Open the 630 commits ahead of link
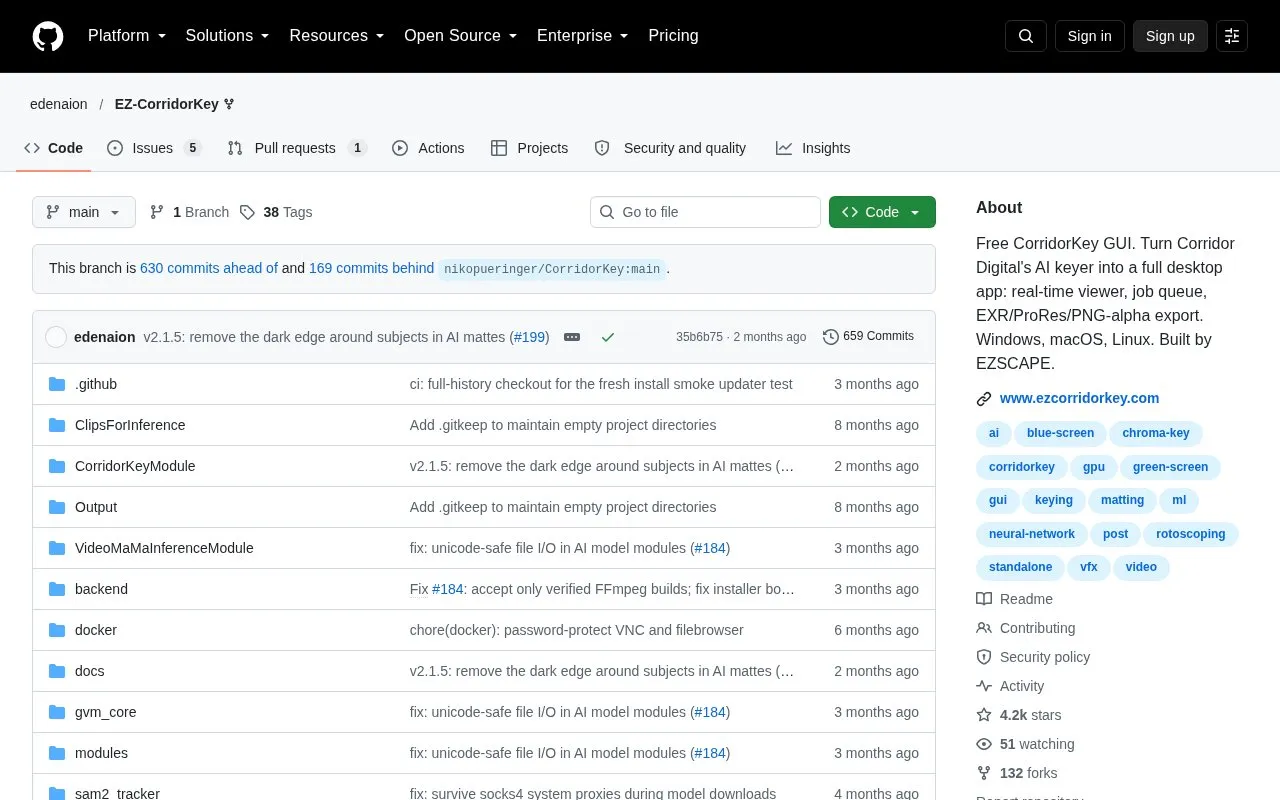This screenshot has width=1280, height=800. point(209,268)
